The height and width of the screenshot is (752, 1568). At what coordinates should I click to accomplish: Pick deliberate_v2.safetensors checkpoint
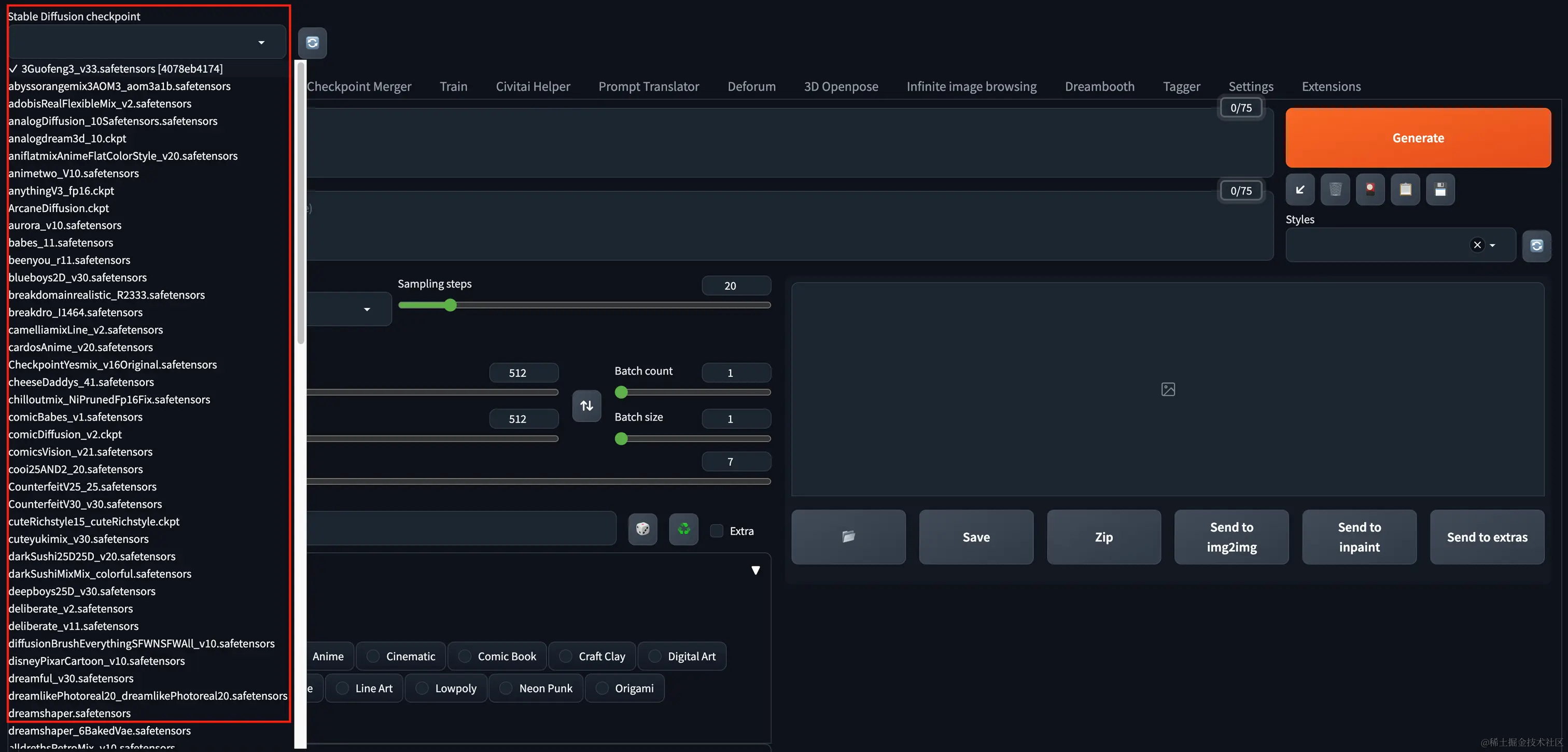(70, 608)
